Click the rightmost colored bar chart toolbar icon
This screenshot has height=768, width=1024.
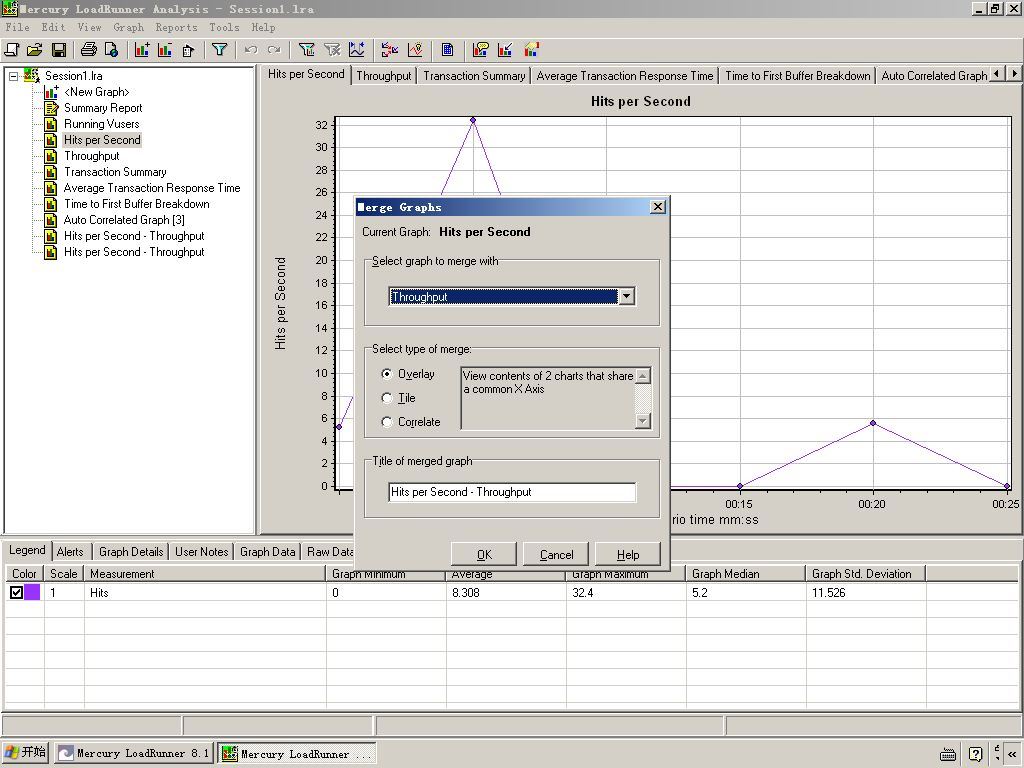(532, 50)
